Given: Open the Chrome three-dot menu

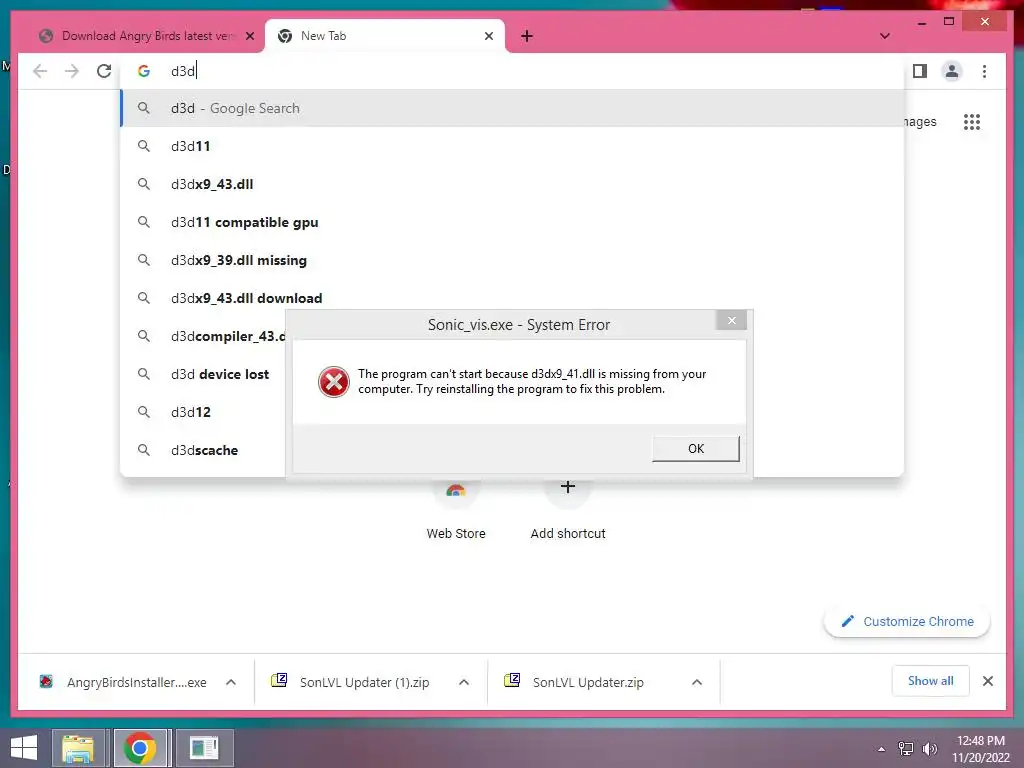Looking at the screenshot, I should [984, 71].
